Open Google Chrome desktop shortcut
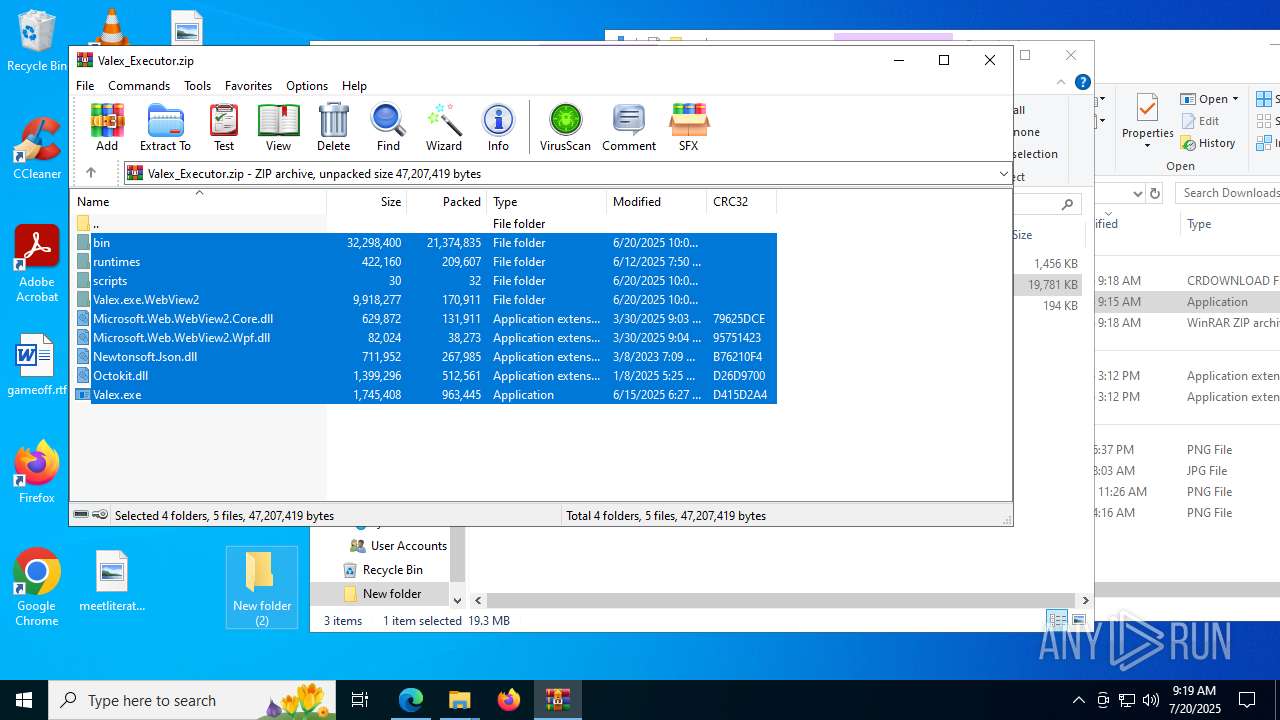The width and height of the screenshot is (1280, 720). click(x=37, y=588)
